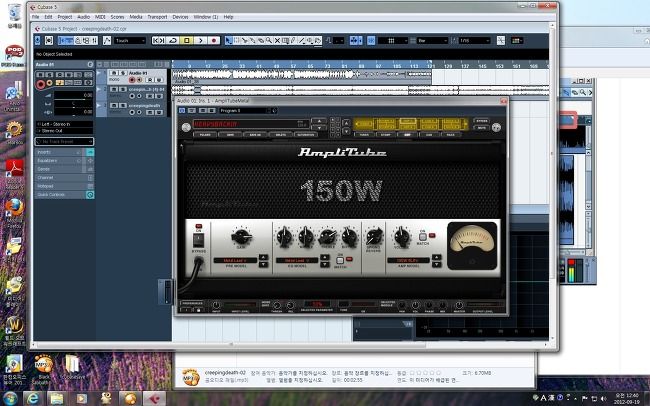The image size is (650, 406).
Task: Toggle record enable on Audio 01 track
Action: pos(132,80)
